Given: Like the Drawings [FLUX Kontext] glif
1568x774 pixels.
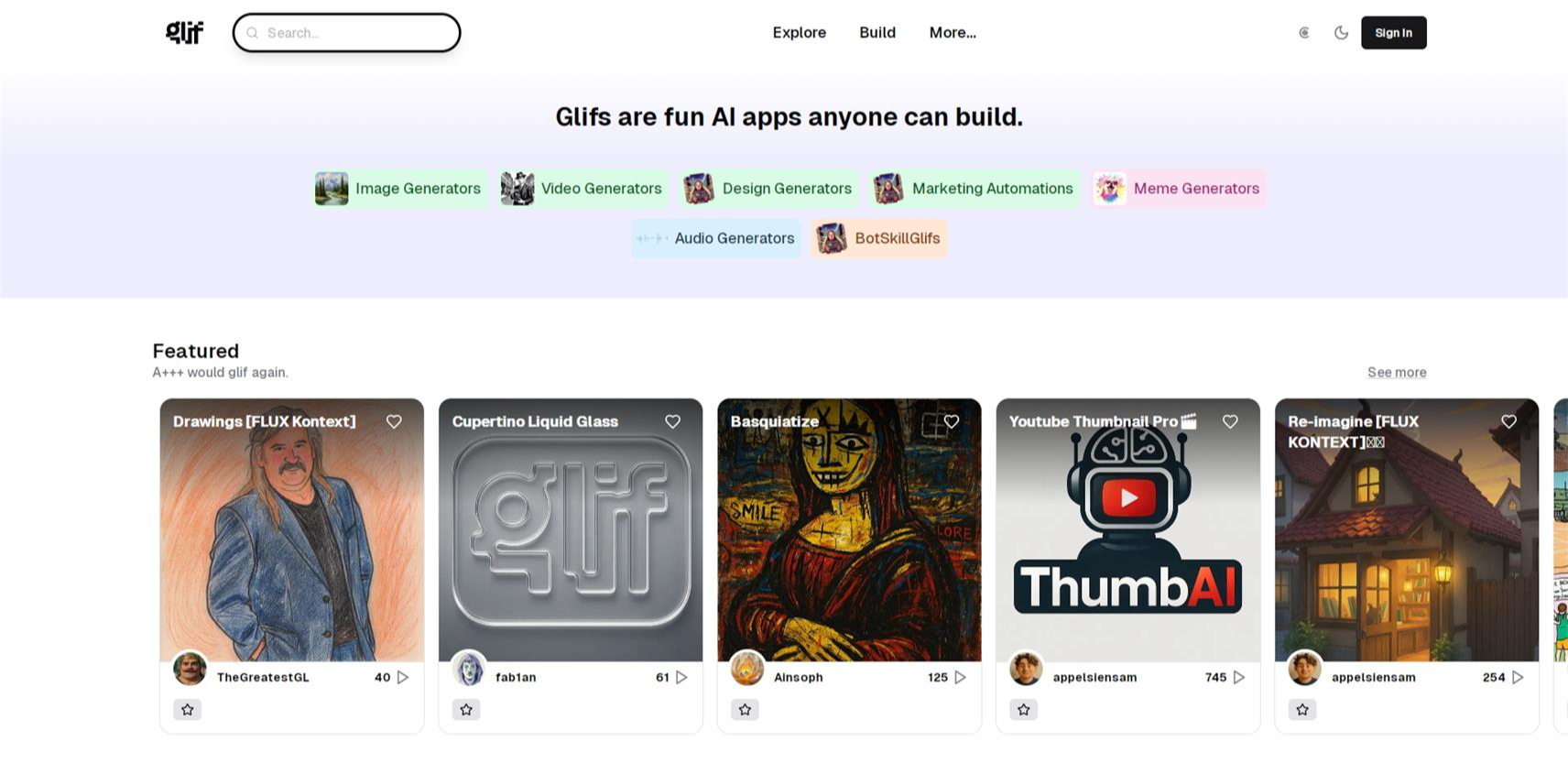Looking at the screenshot, I should pos(394,421).
